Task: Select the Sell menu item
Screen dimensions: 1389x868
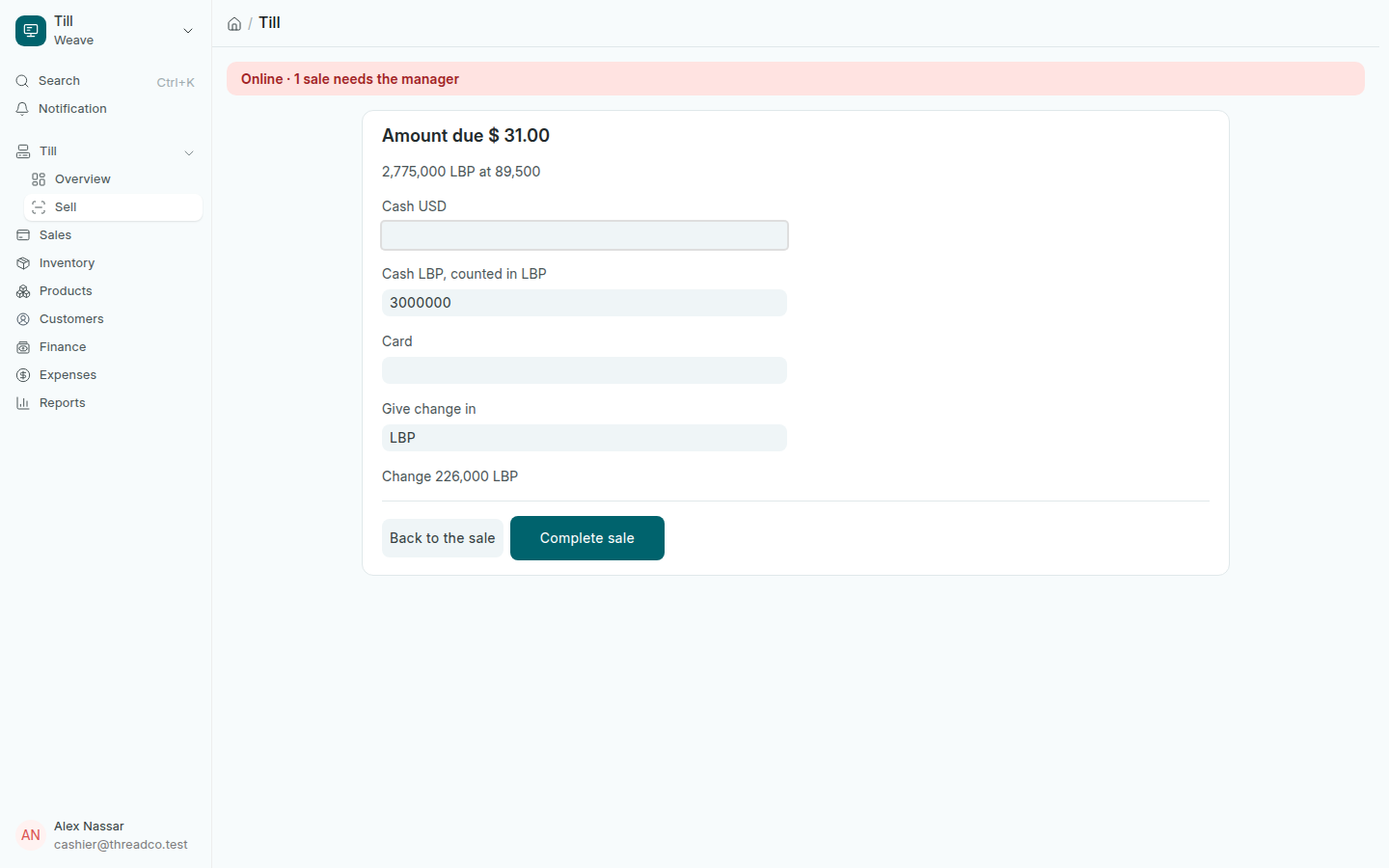Action: [x=113, y=207]
